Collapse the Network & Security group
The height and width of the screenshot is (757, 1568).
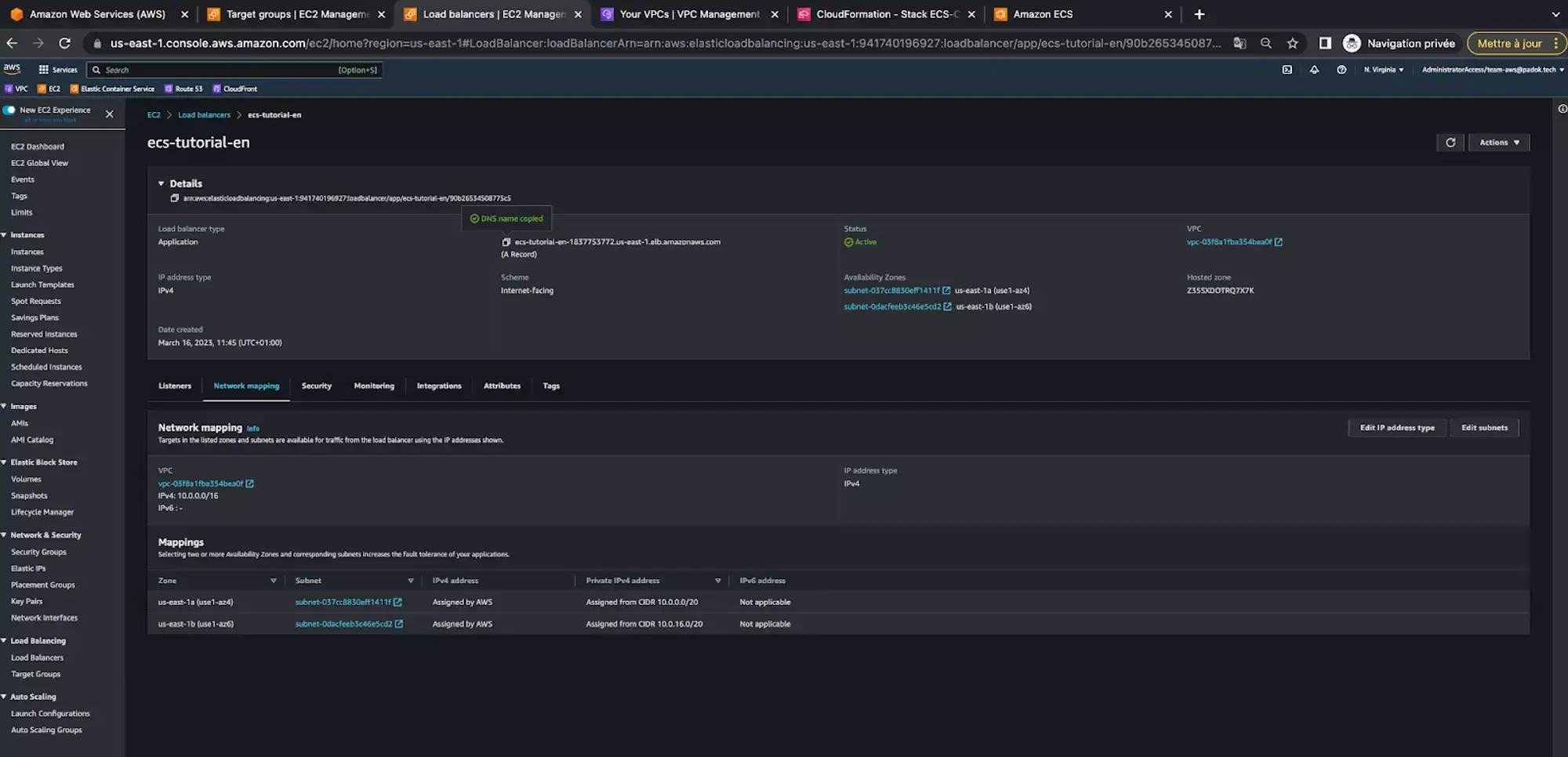pyautogui.click(x=4, y=535)
